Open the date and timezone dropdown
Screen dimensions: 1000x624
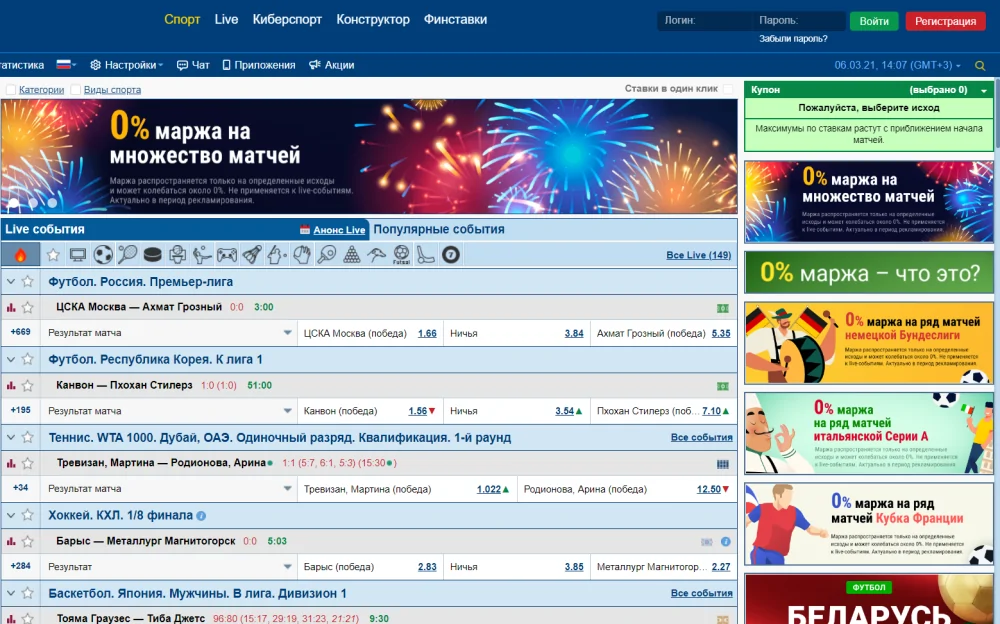pyautogui.click(x=897, y=65)
